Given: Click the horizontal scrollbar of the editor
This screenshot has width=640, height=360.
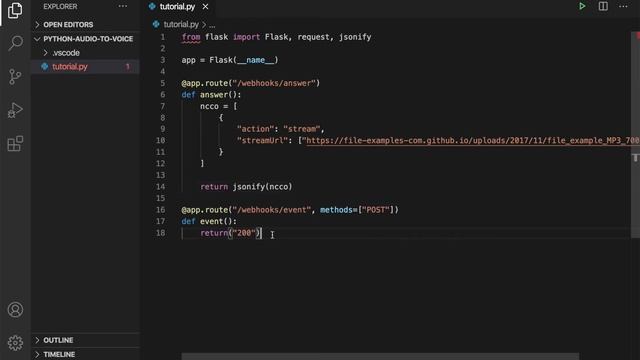Looking at the screenshot, I should tap(380, 357).
